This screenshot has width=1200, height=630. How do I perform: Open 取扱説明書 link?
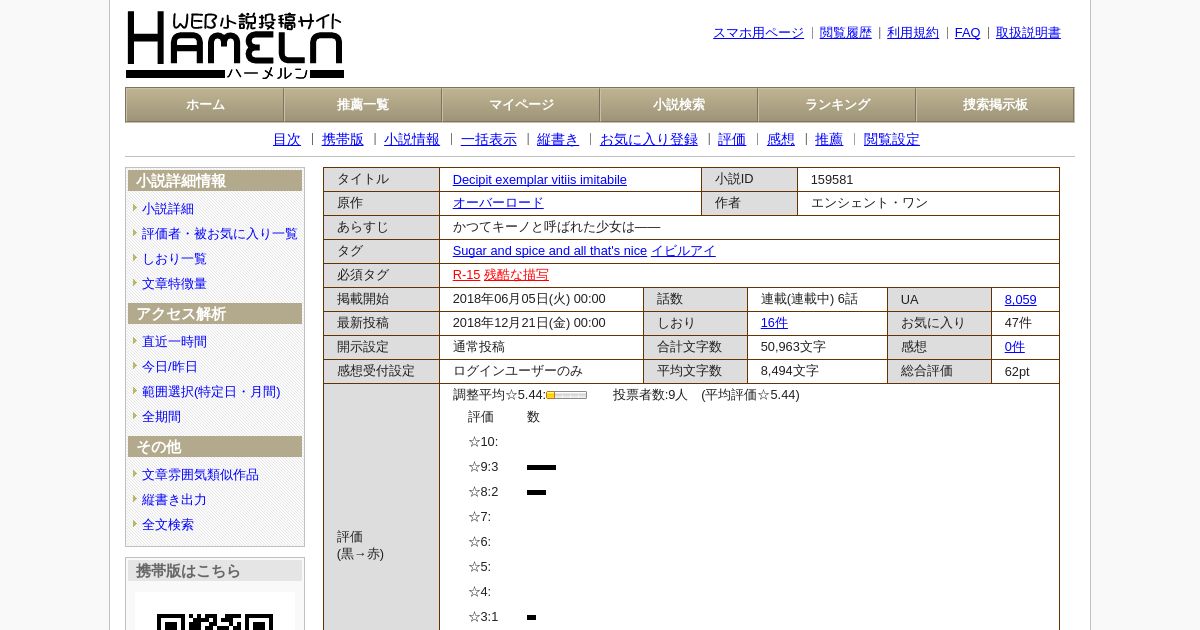(1028, 33)
